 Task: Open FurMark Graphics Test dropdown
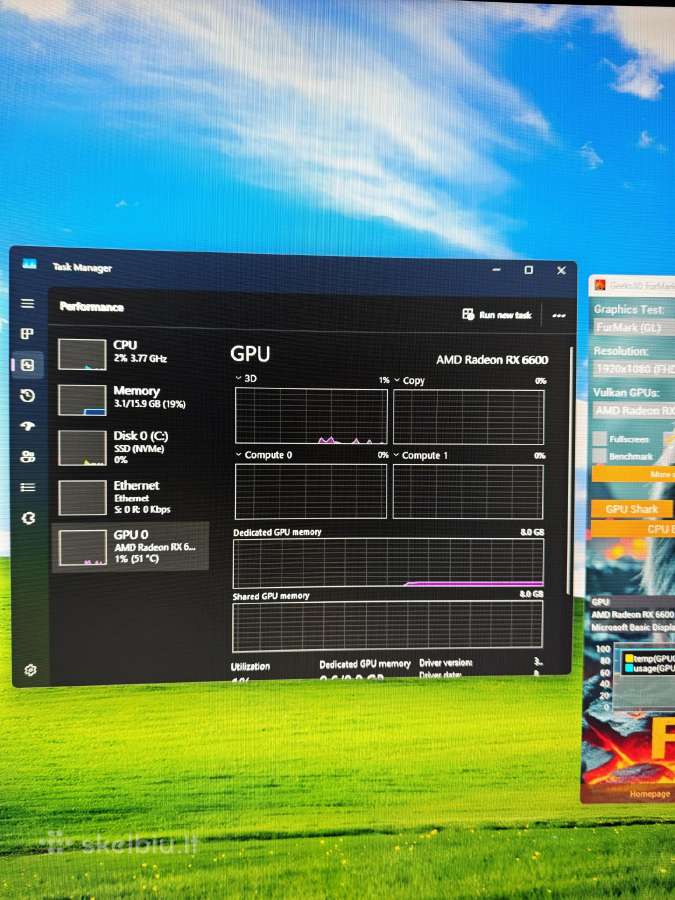click(634, 328)
